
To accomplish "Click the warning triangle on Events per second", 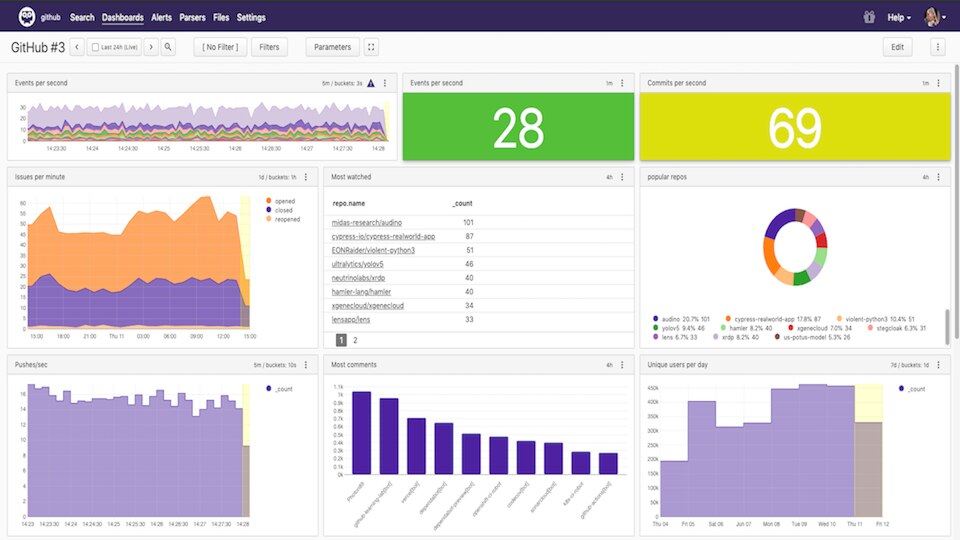I will tap(370, 83).
